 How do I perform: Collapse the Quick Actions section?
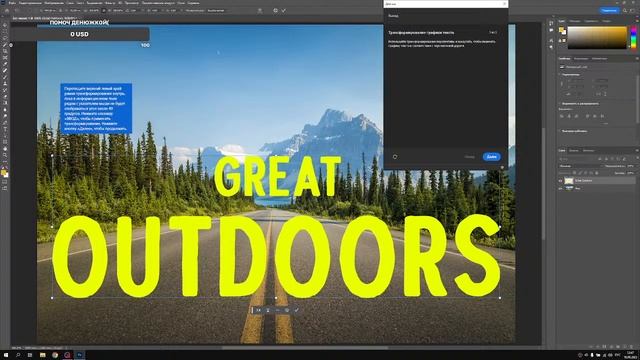point(560,131)
